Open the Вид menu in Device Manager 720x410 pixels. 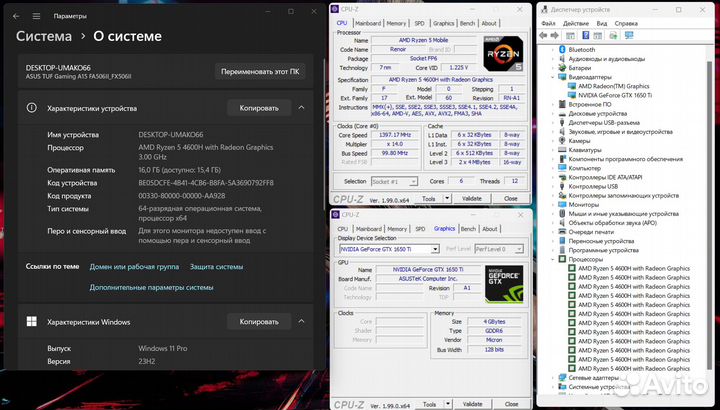(602, 23)
